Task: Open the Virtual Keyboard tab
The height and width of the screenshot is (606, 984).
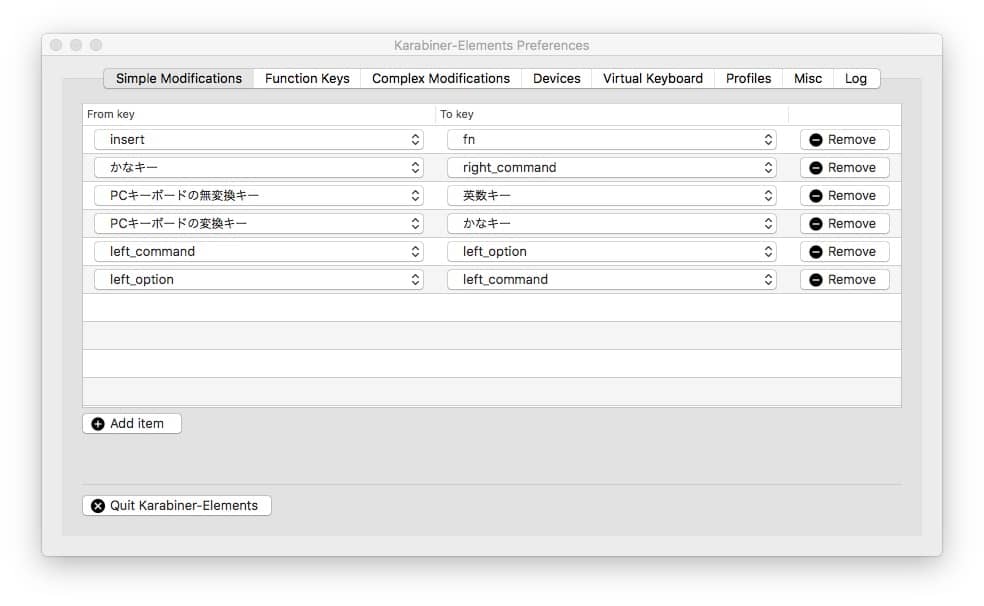Action: pyautogui.click(x=653, y=78)
